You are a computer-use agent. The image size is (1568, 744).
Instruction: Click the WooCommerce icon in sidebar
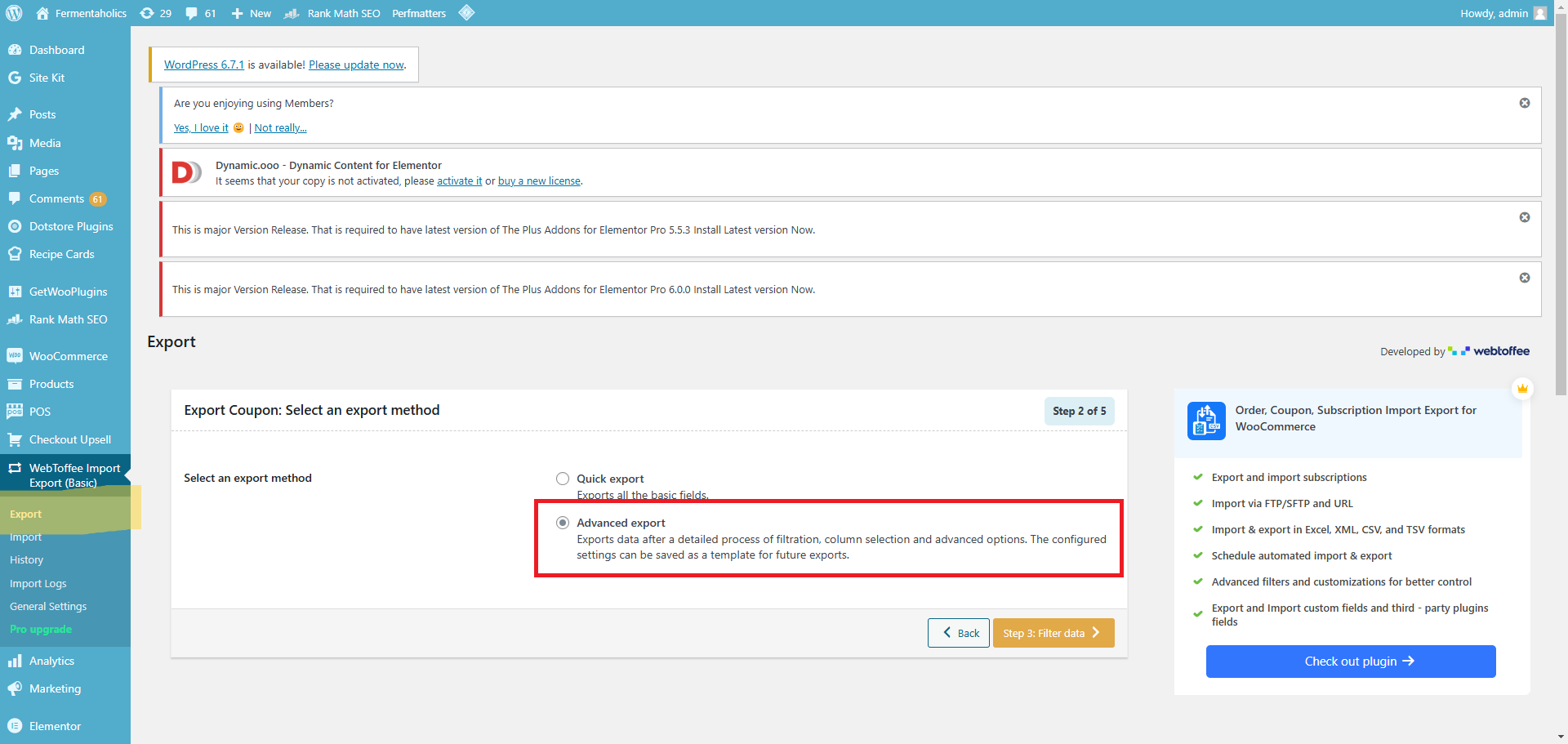click(15, 356)
